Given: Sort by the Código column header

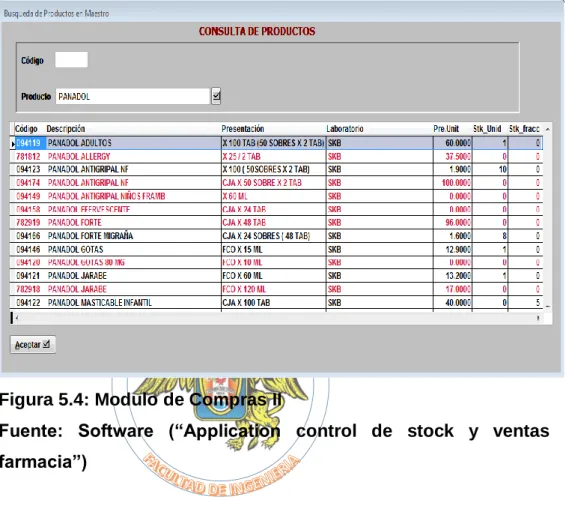Looking at the screenshot, I should coord(26,129).
